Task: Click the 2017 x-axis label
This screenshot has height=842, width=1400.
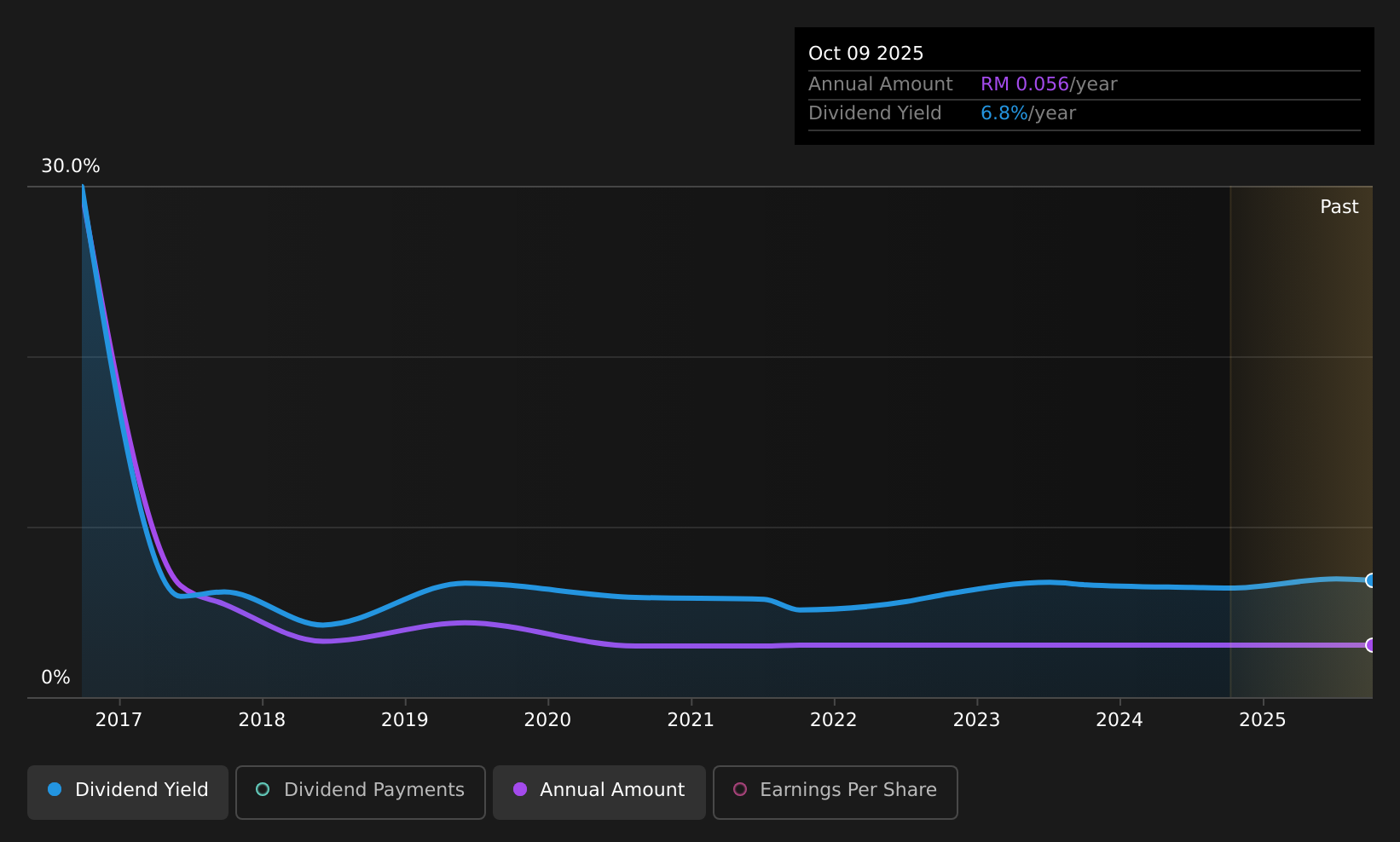Action: [x=119, y=720]
